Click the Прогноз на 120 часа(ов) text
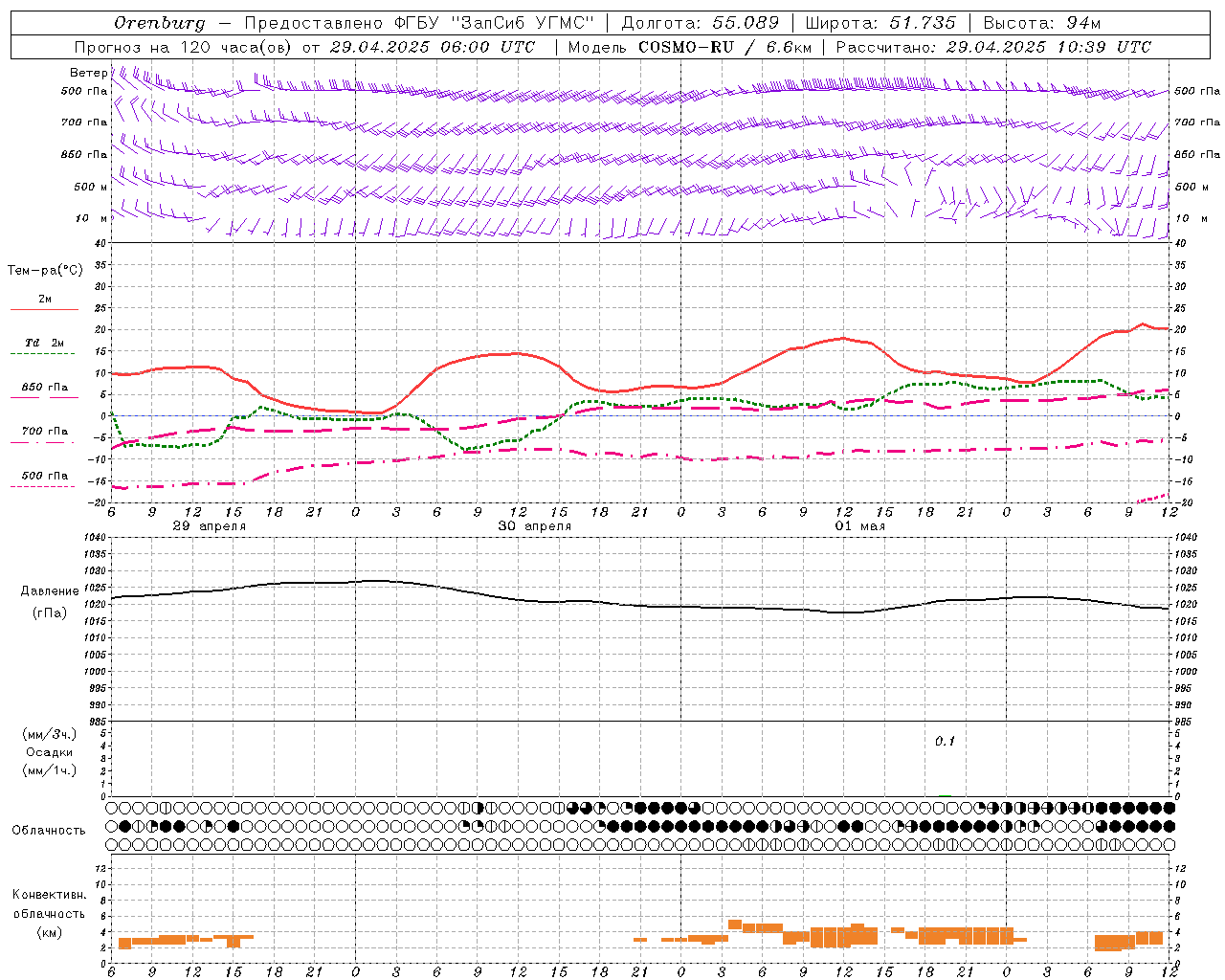Image resolution: width=1225 pixels, height=980 pixels. click(x=185, y=47)
